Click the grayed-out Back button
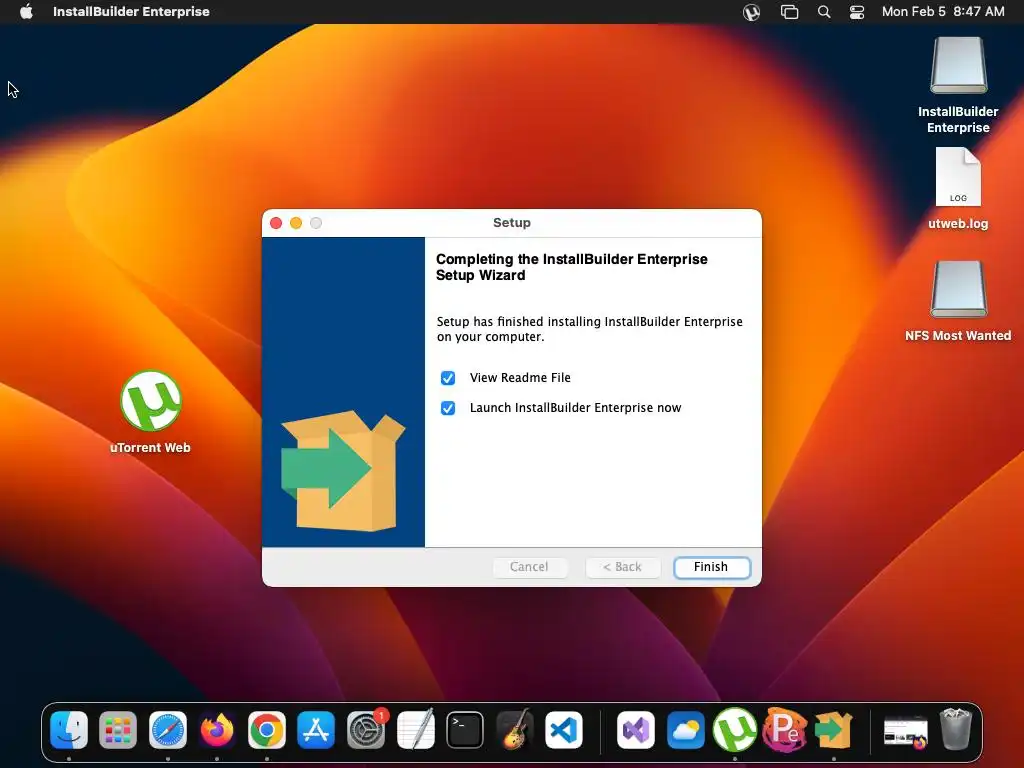The height and width of the screenshot is (768, 1024). pos(622,567)
